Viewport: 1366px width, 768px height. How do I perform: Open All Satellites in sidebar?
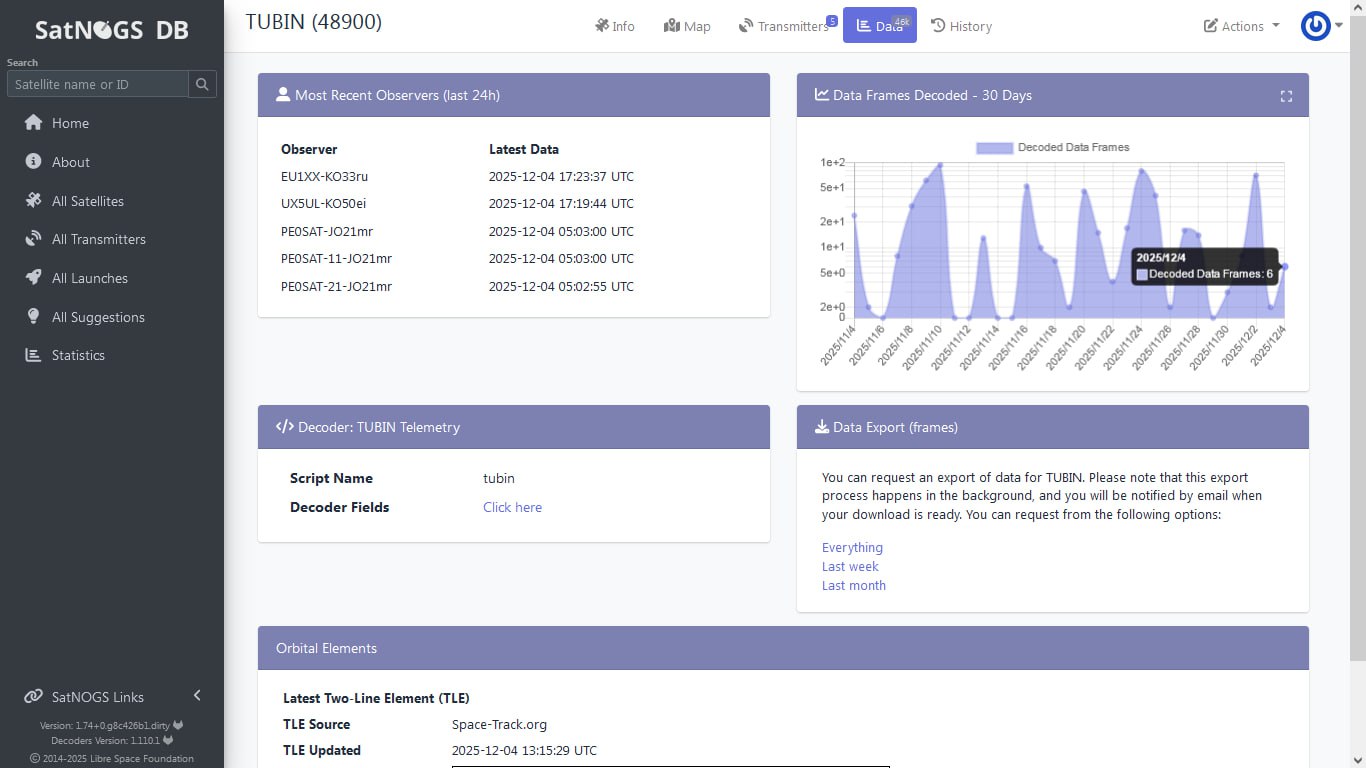(x=87, y=201)
